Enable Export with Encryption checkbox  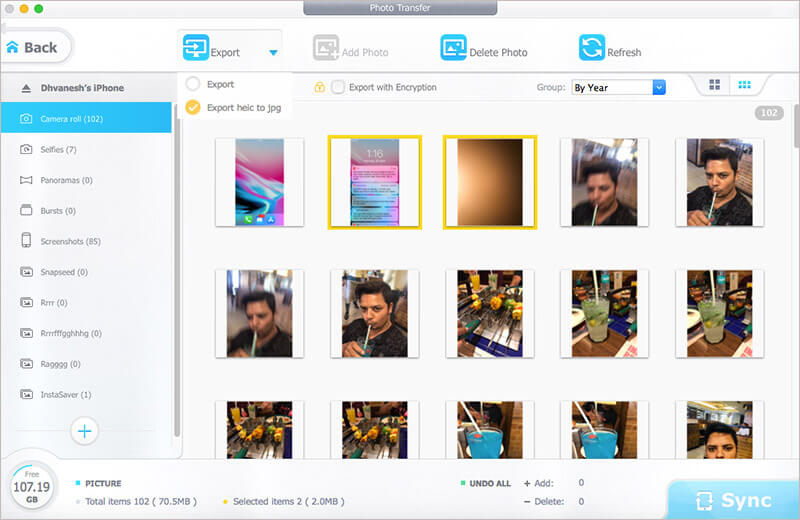coord(338,87)
